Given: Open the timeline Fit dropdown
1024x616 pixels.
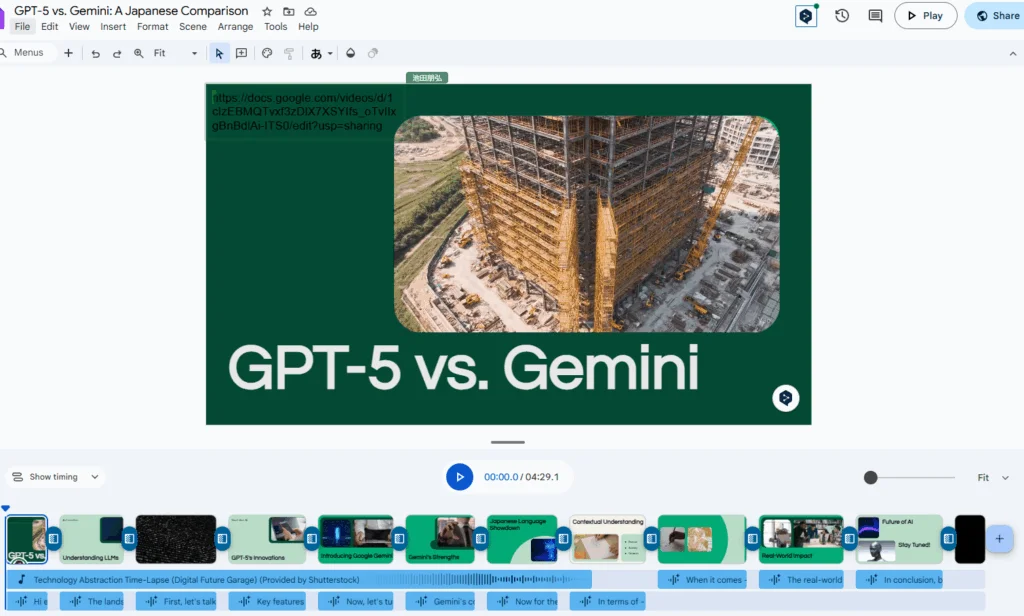Looking at the screenshot, I should tap(993, 478).
